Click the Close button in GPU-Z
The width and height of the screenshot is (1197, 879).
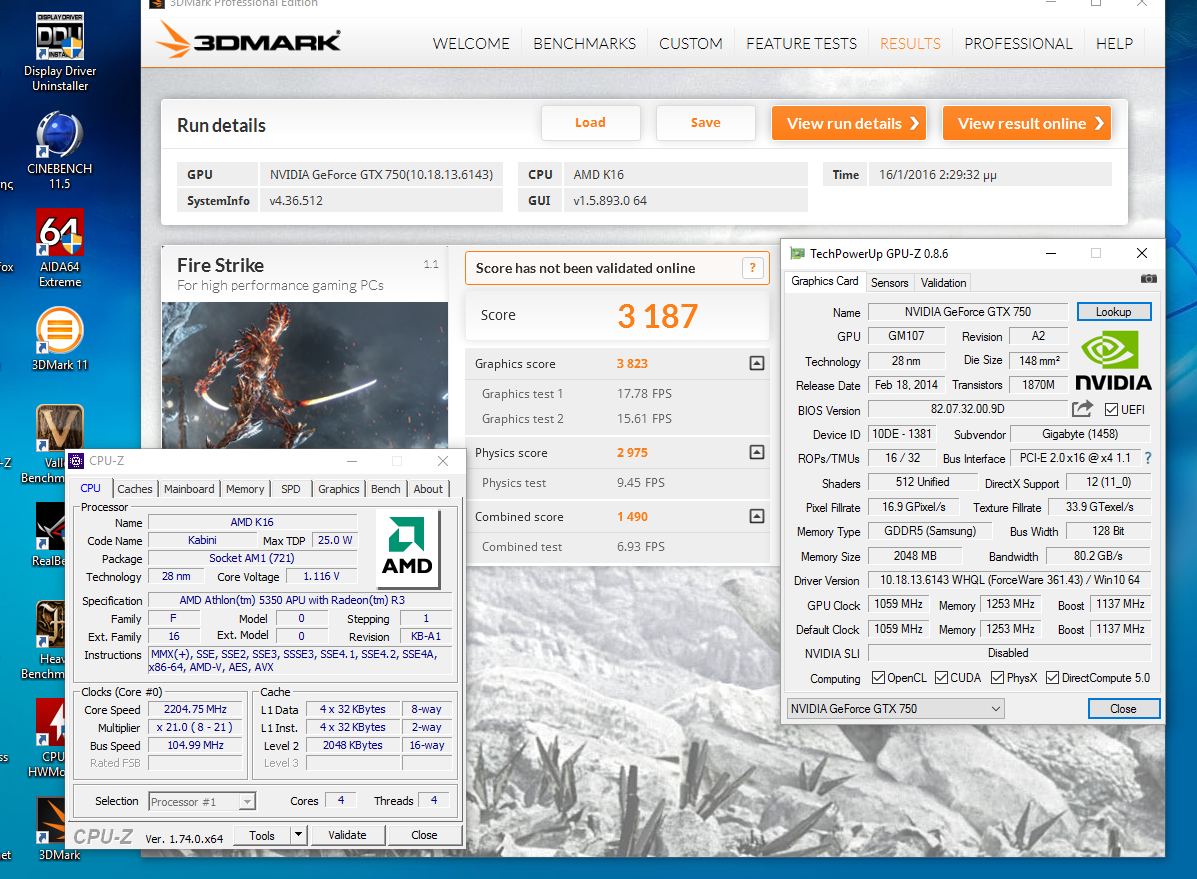[x=1124, y=709]
